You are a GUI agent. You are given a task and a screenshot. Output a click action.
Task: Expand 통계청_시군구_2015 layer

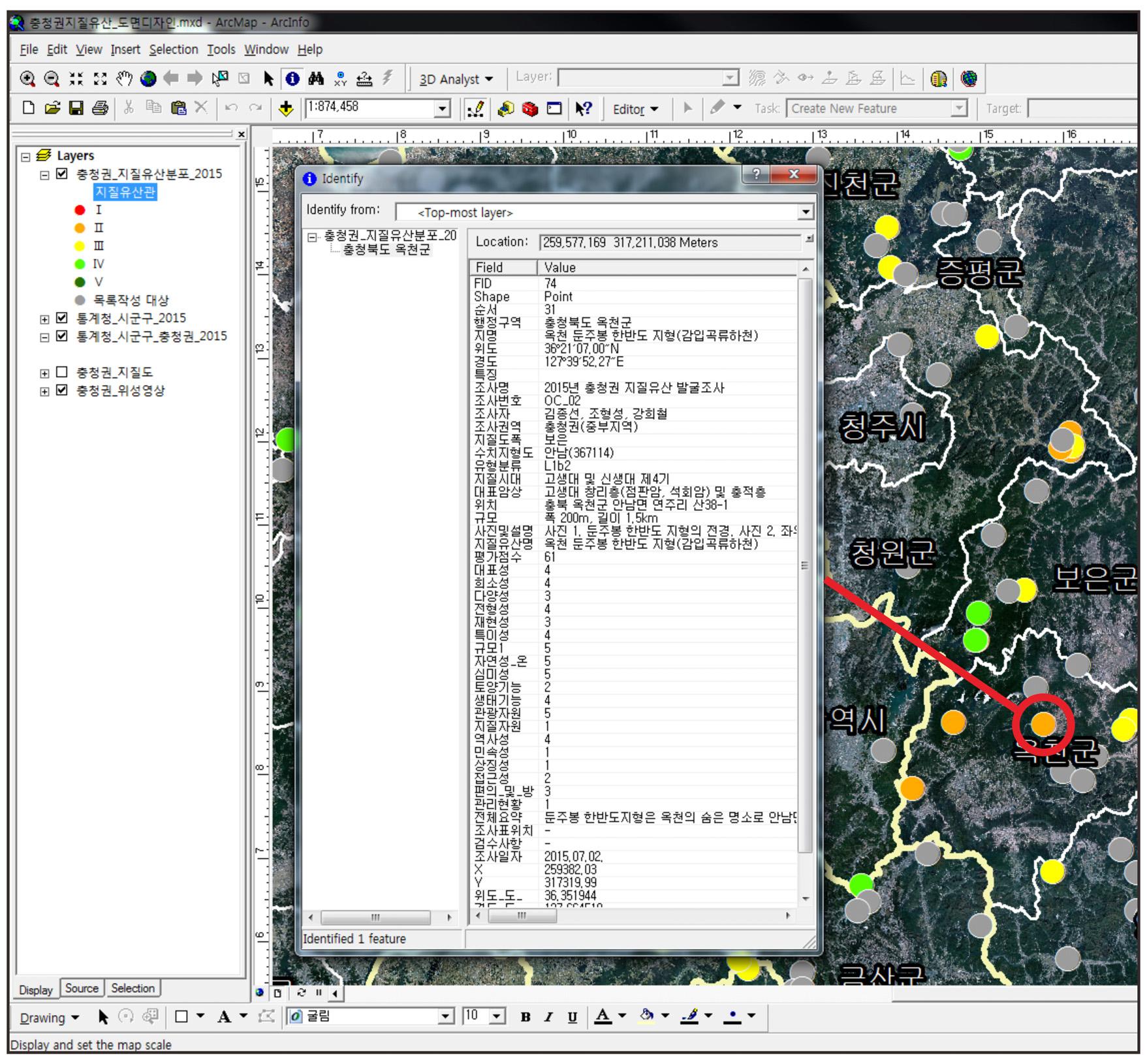(44, 319)
